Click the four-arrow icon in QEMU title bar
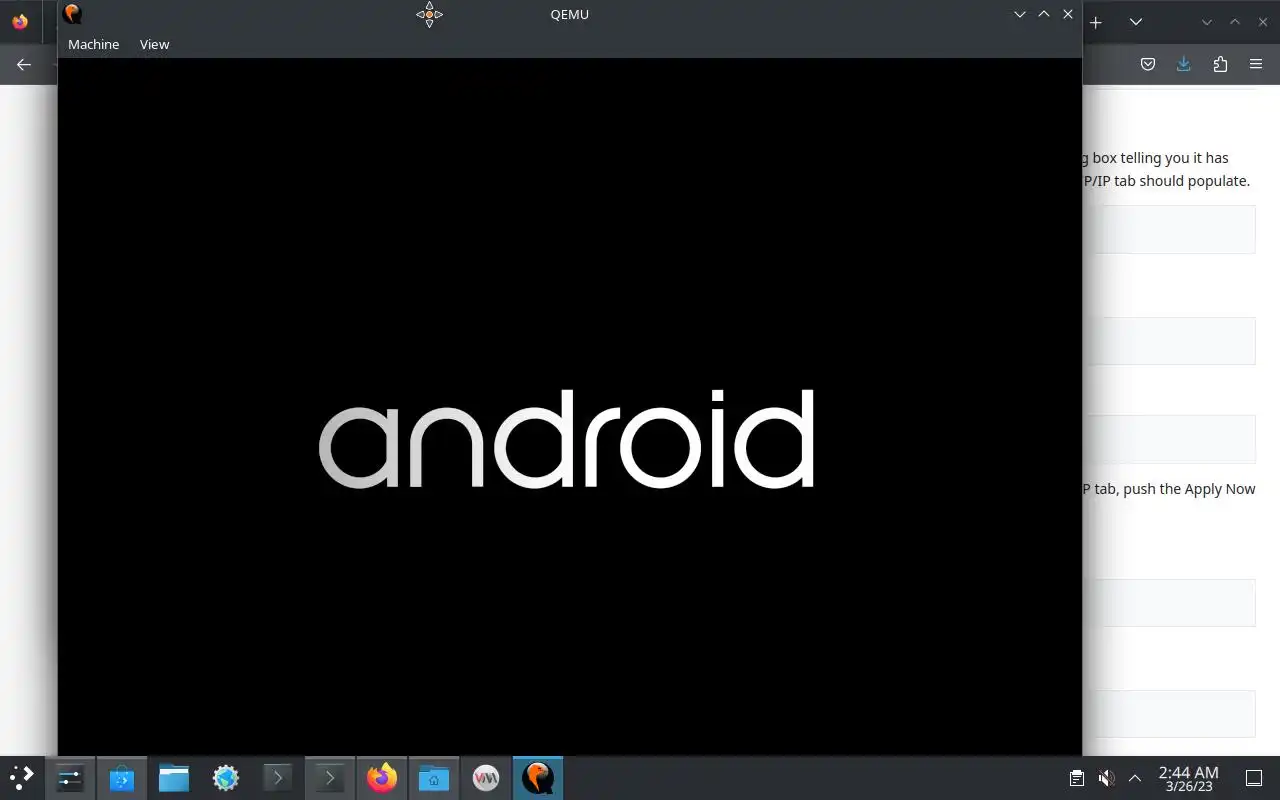Screen dimensions: 1280x800 [429, 14]
